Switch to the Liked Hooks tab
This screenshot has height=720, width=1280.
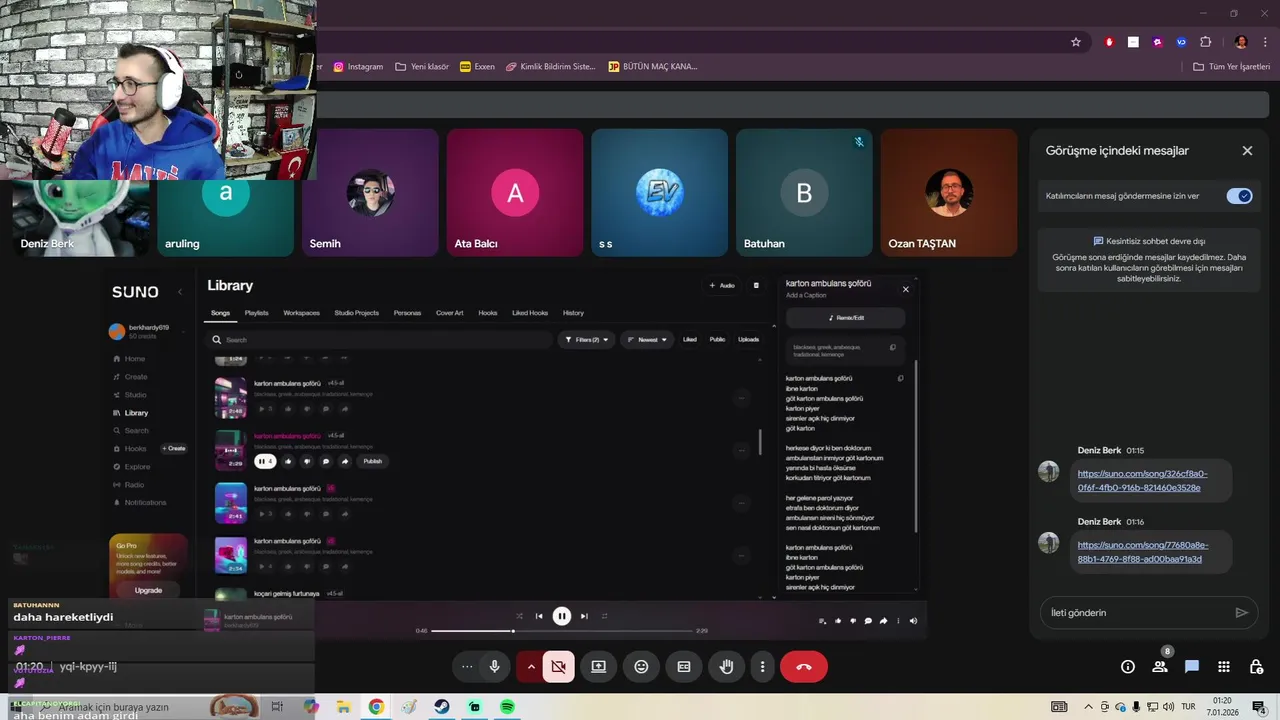(x=531, y=313)
